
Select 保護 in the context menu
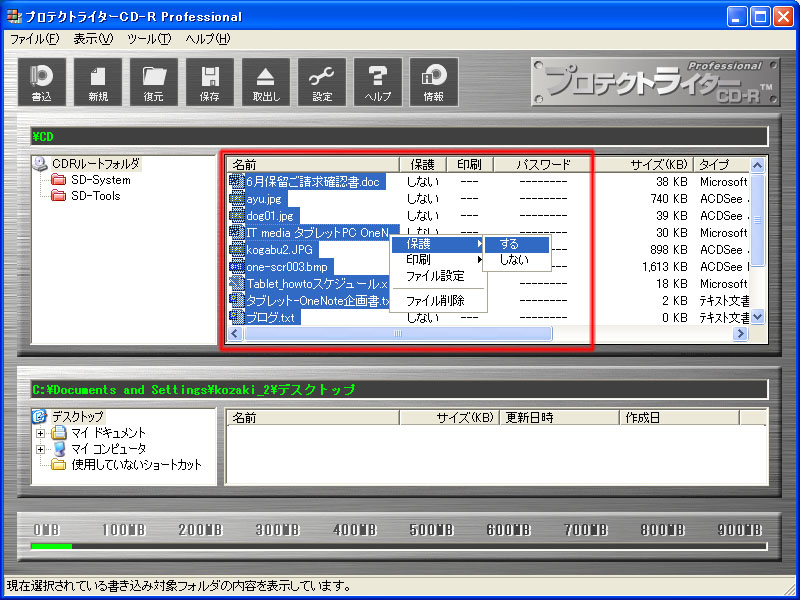(x=438, y=244)
